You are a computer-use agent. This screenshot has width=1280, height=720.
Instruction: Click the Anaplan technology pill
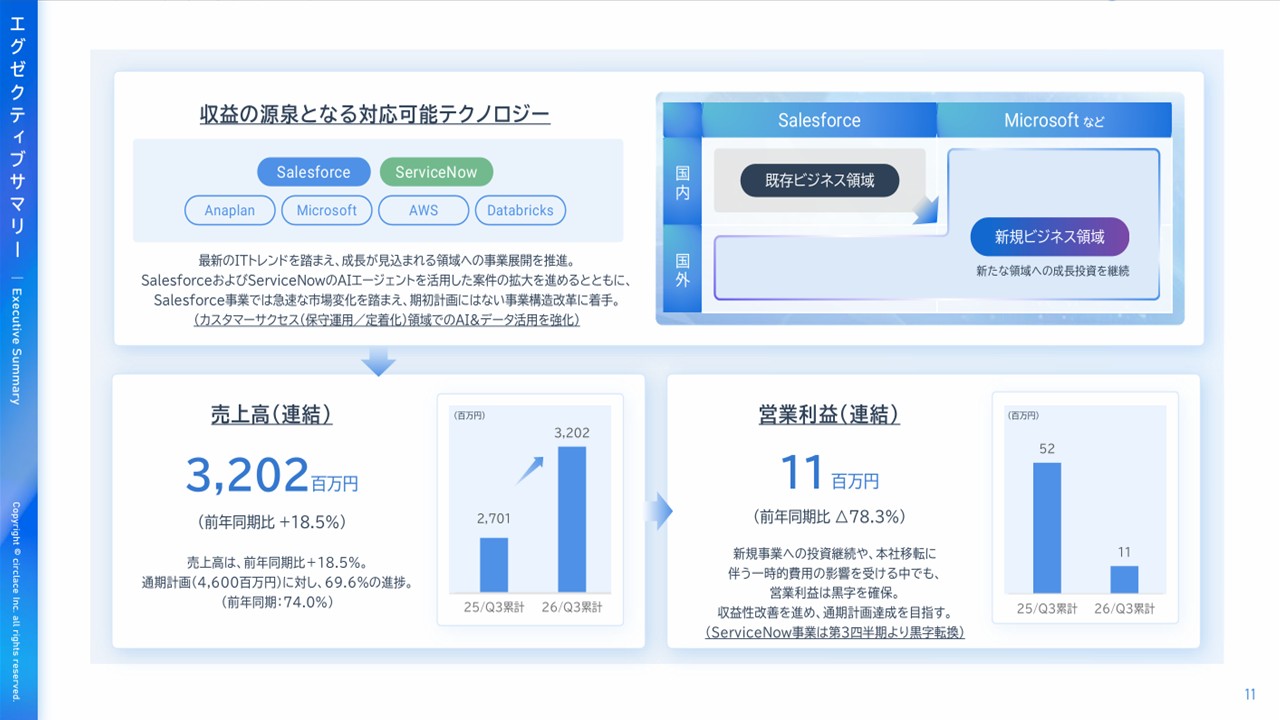(229, 210)
